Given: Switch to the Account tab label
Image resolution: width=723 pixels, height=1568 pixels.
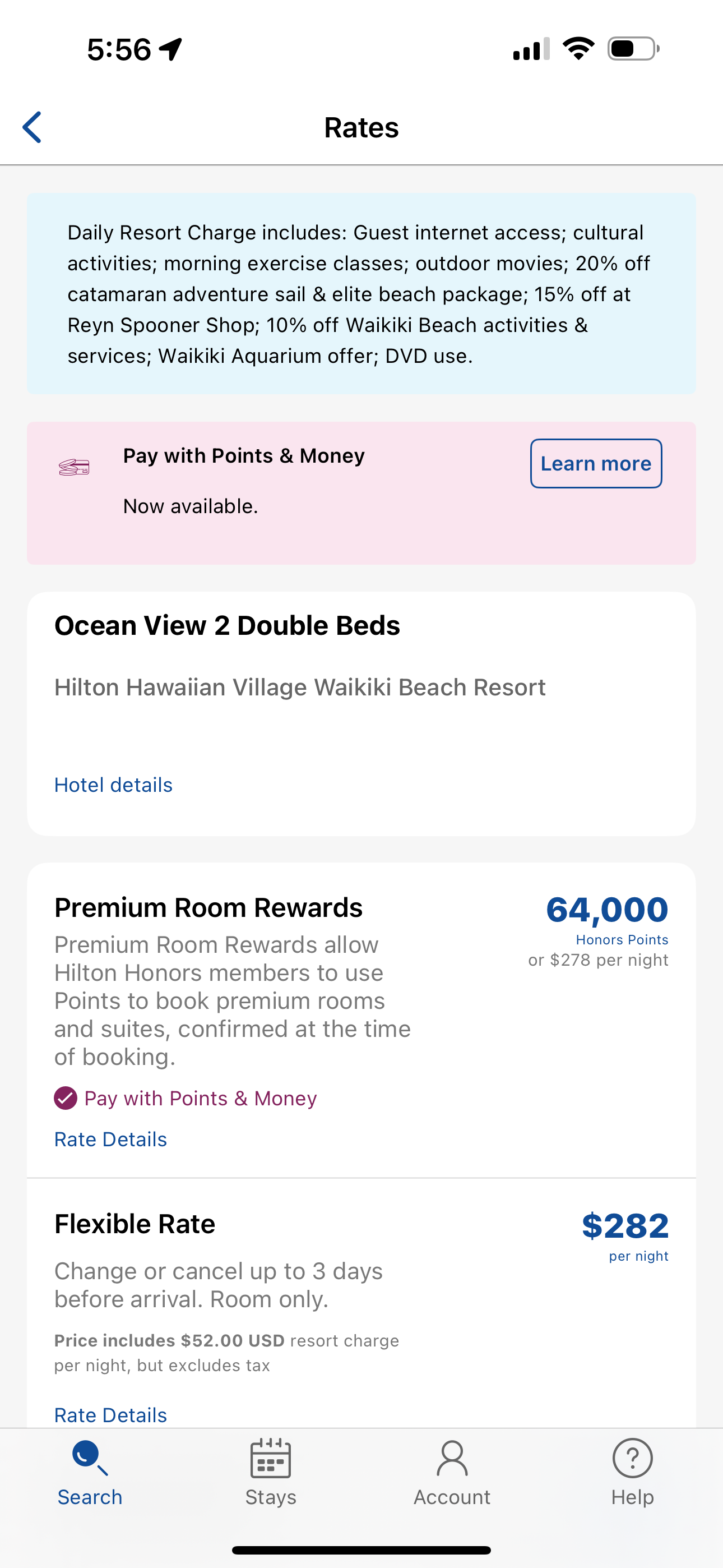Looking at the screenshot, I should pos(452,1497).
